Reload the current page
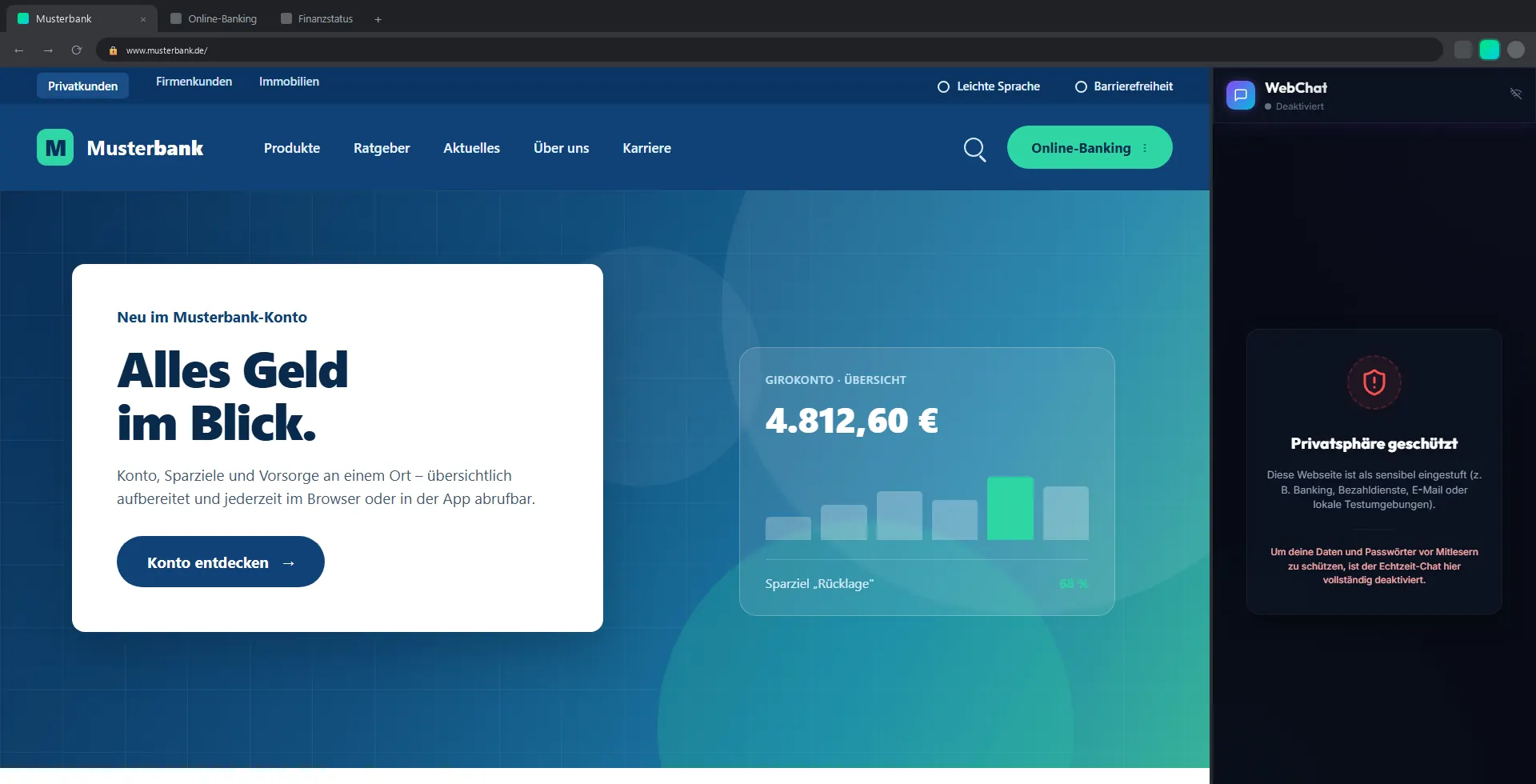1536x784 pixels. (77, 50)
